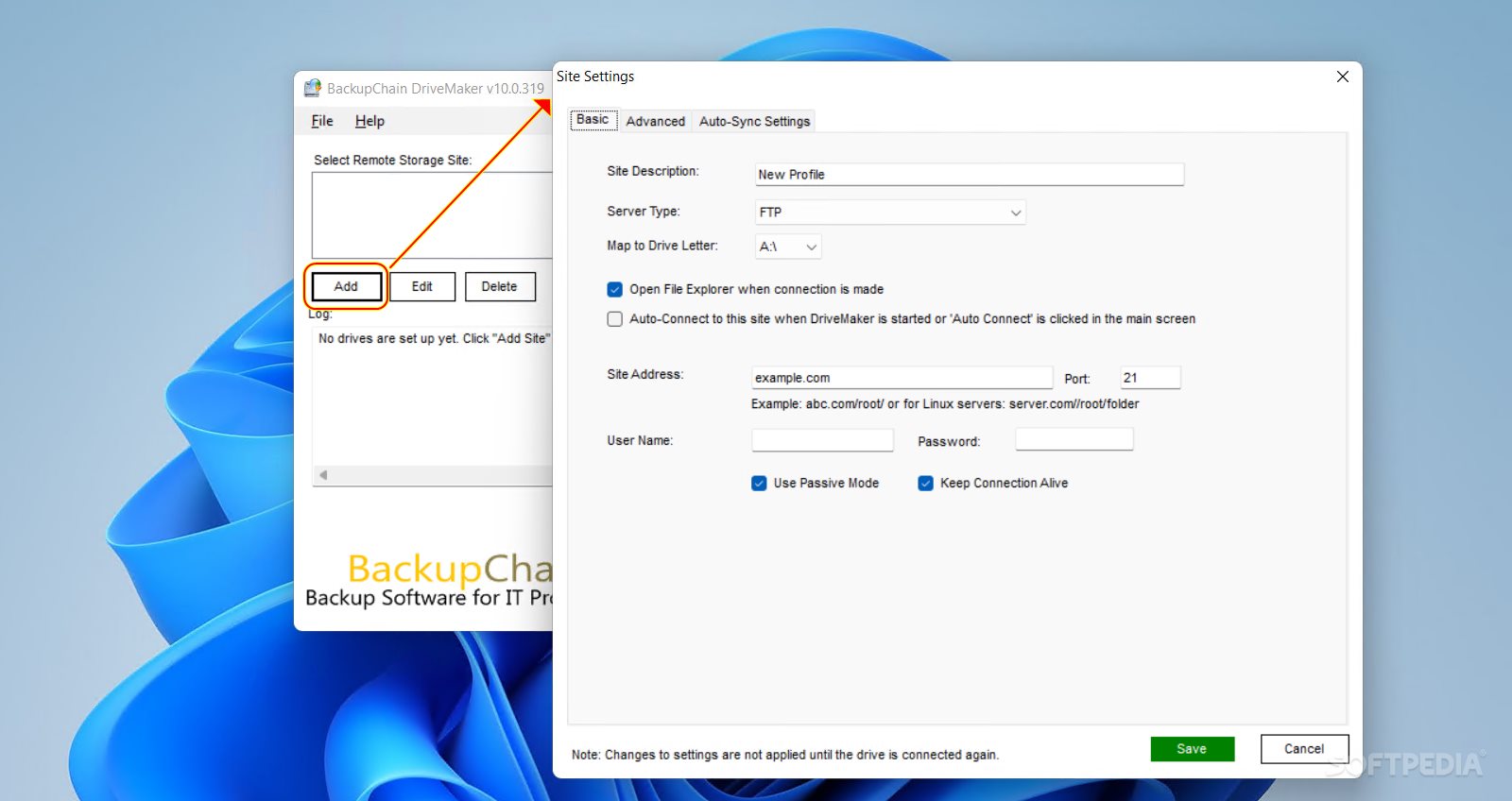Image resolution: width=1512 pixels, height=801 pixels.
Task: Open the Auto-Sync Settings tab
Action: point(754,121)
